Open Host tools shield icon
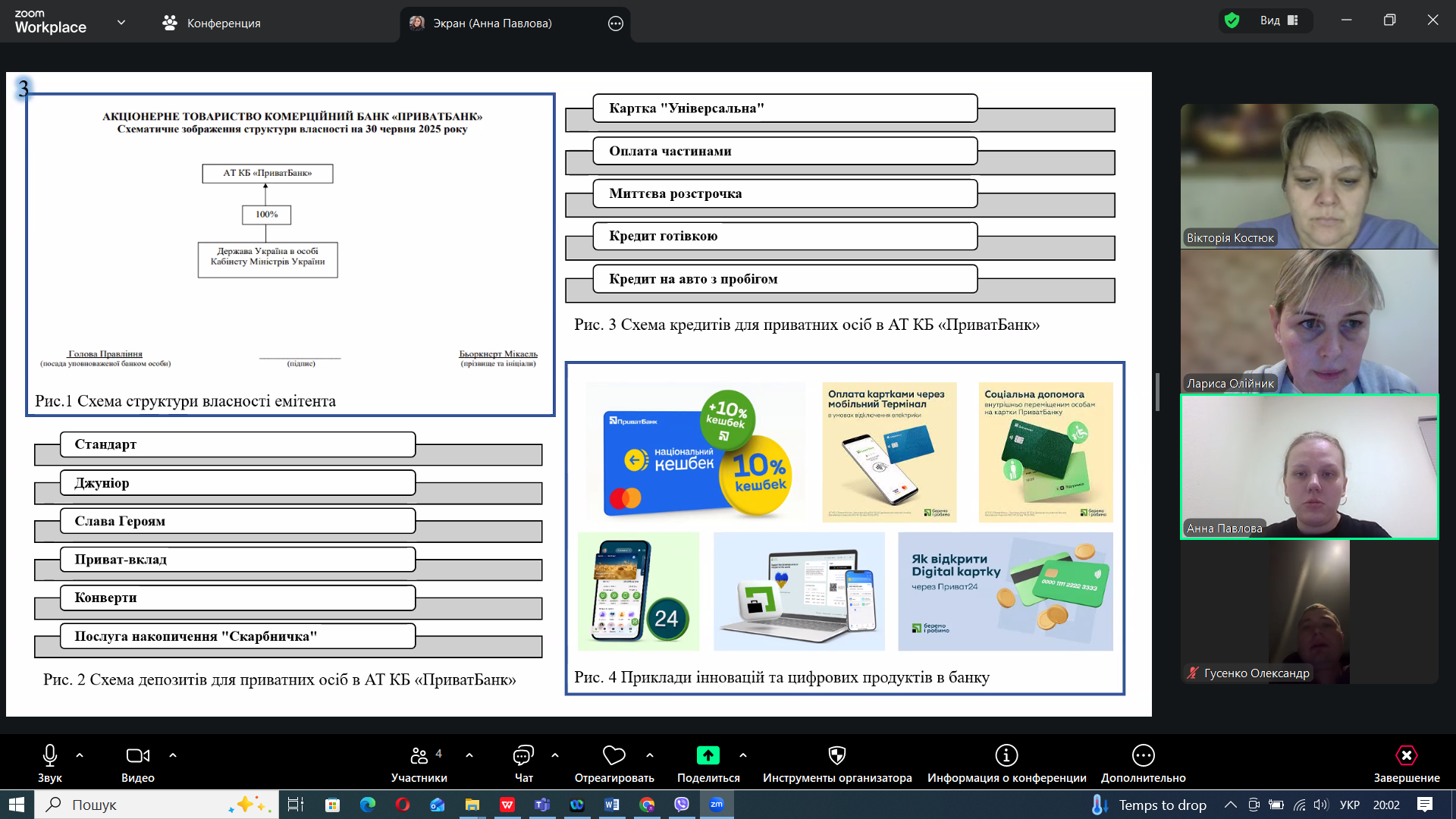This screenshot has height=819, width=1456. coord(836,755)
